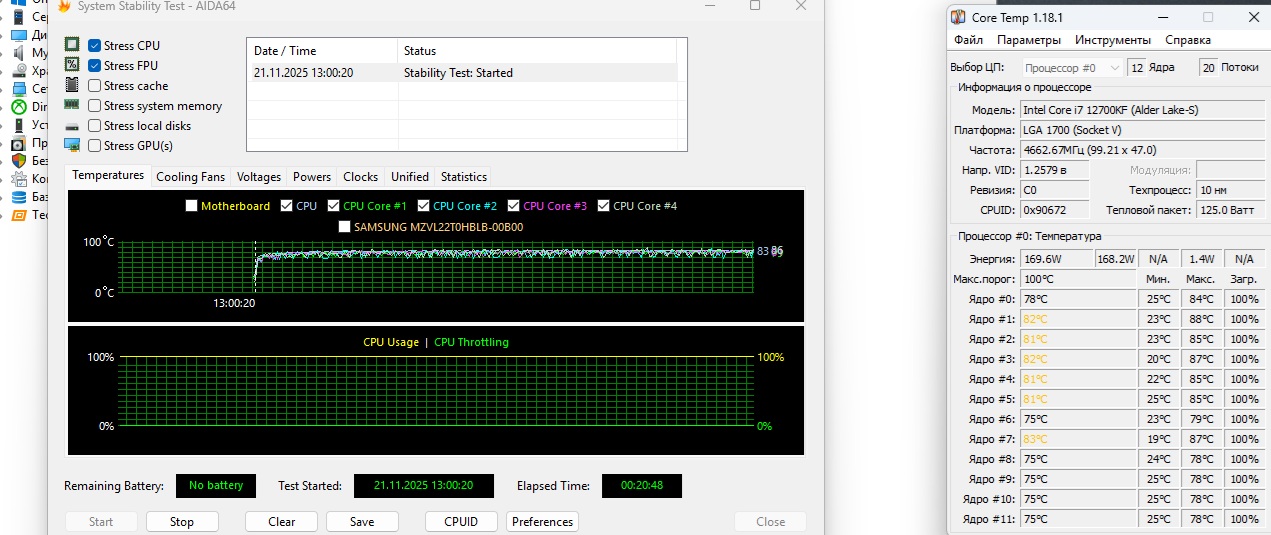Image resolution: width=1271 pixels, height=535 pixels.
Task: Hide the CPU temperature line
Action: (x=287, y=206)
